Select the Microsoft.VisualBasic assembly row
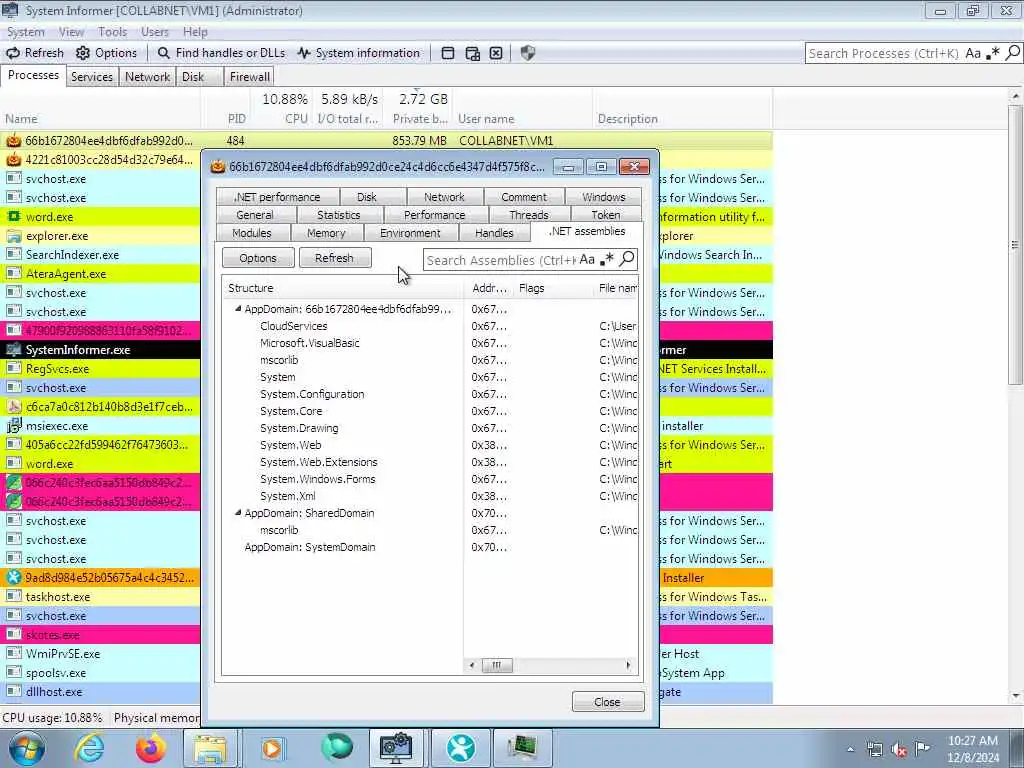Viewport: 1024px width, 768px height. click(430, 343)
